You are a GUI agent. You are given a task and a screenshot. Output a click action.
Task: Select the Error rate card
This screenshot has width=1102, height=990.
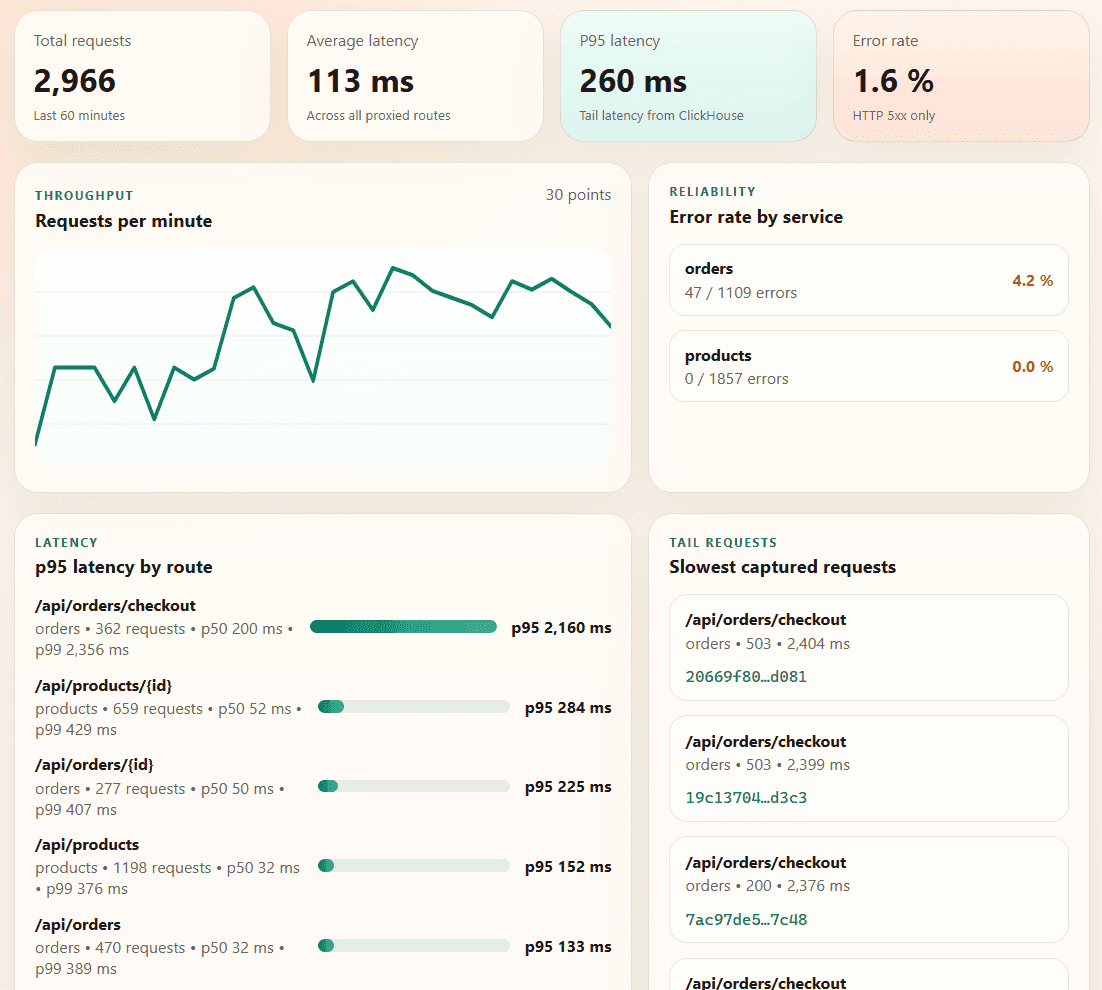tap(961, 76)
